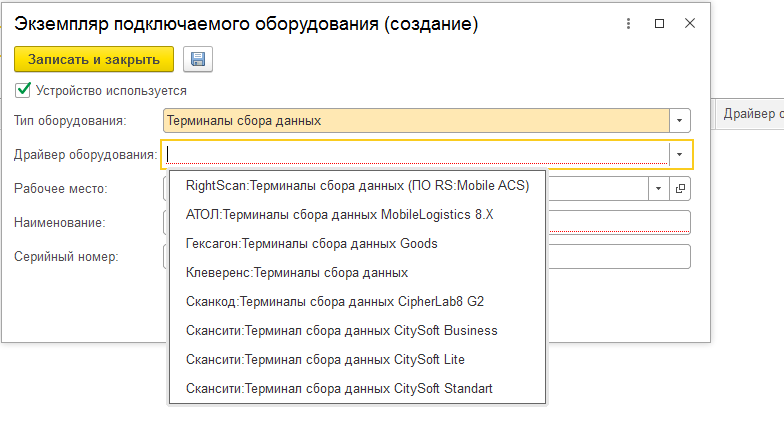Viewport: 784px width, 427px height.
Task: Pick Скансити CitySoft Standart driver
Action: pos(358,388)
